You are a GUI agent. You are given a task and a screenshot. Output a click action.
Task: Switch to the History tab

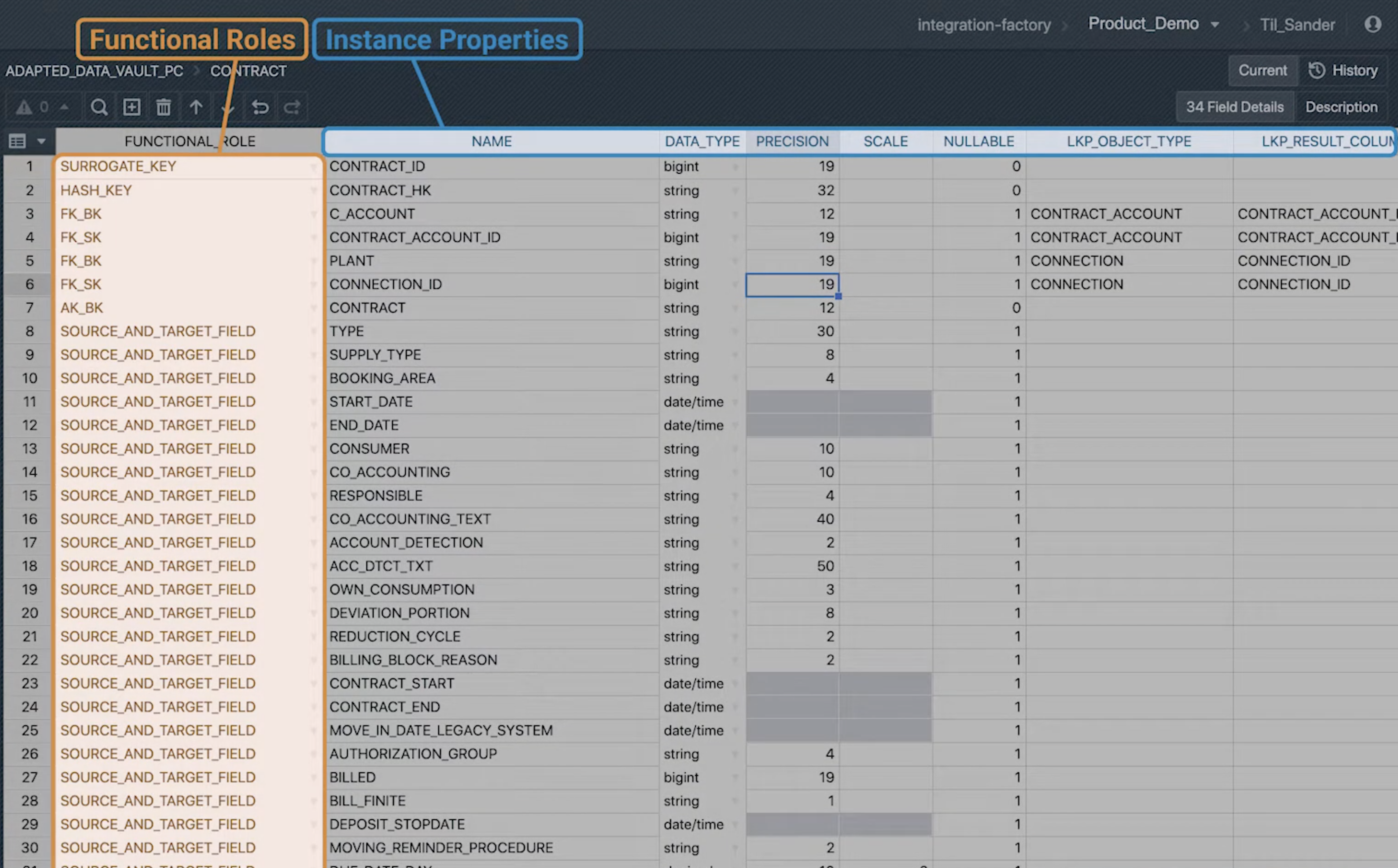(1343, 71)
